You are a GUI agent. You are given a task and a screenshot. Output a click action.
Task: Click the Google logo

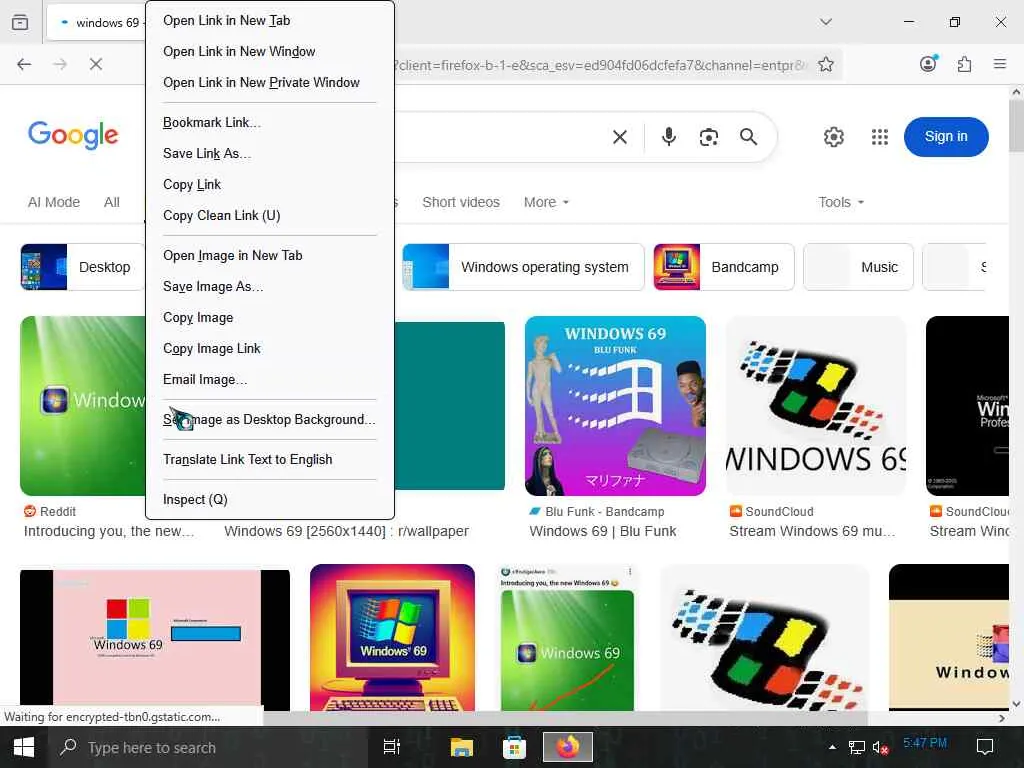[x=73, y=135]
